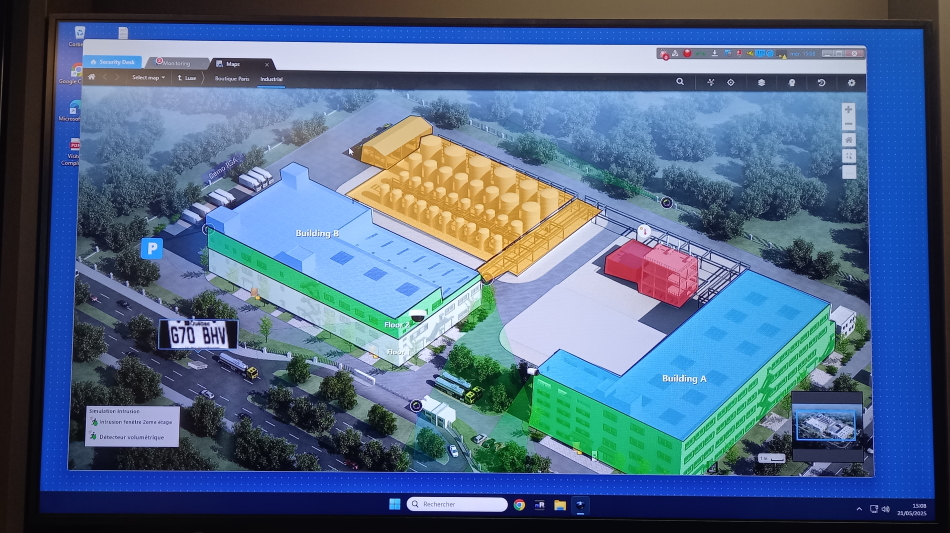
Task: Click the thermometer sensor icon near red building
Action: coord(643,231)
